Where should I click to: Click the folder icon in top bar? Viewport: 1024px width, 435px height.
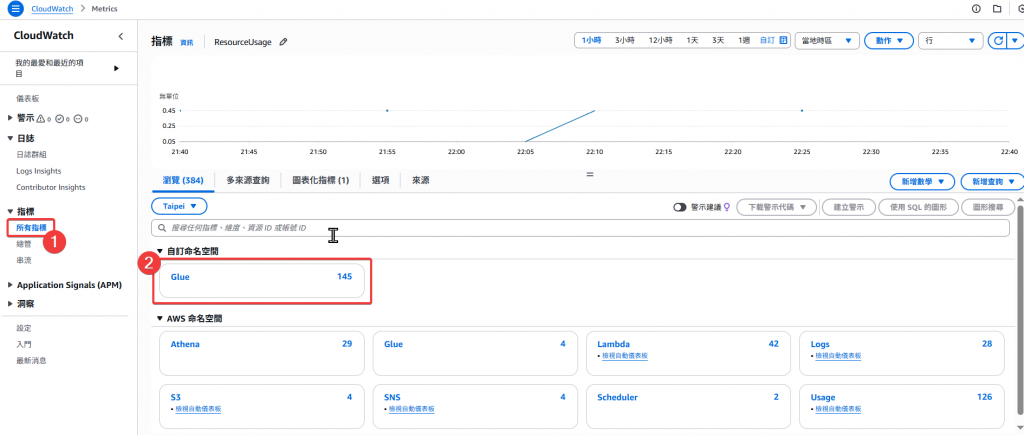[997, 9]
